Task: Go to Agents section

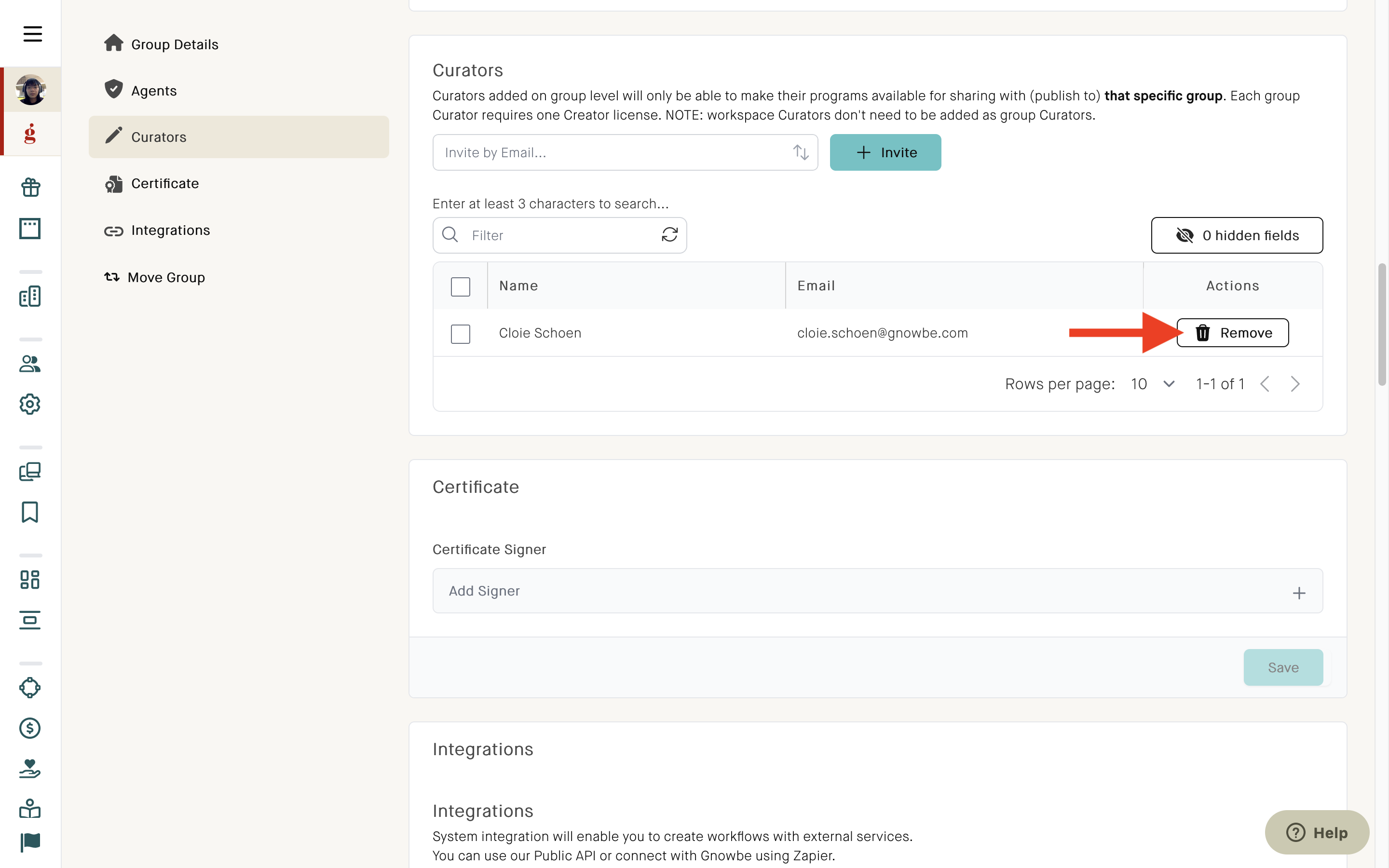Action: coord(239,90)
